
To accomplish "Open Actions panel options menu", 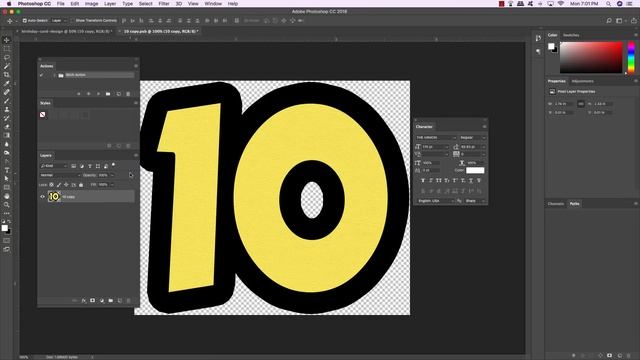I will pyautogui.click(x=136, y=66).
